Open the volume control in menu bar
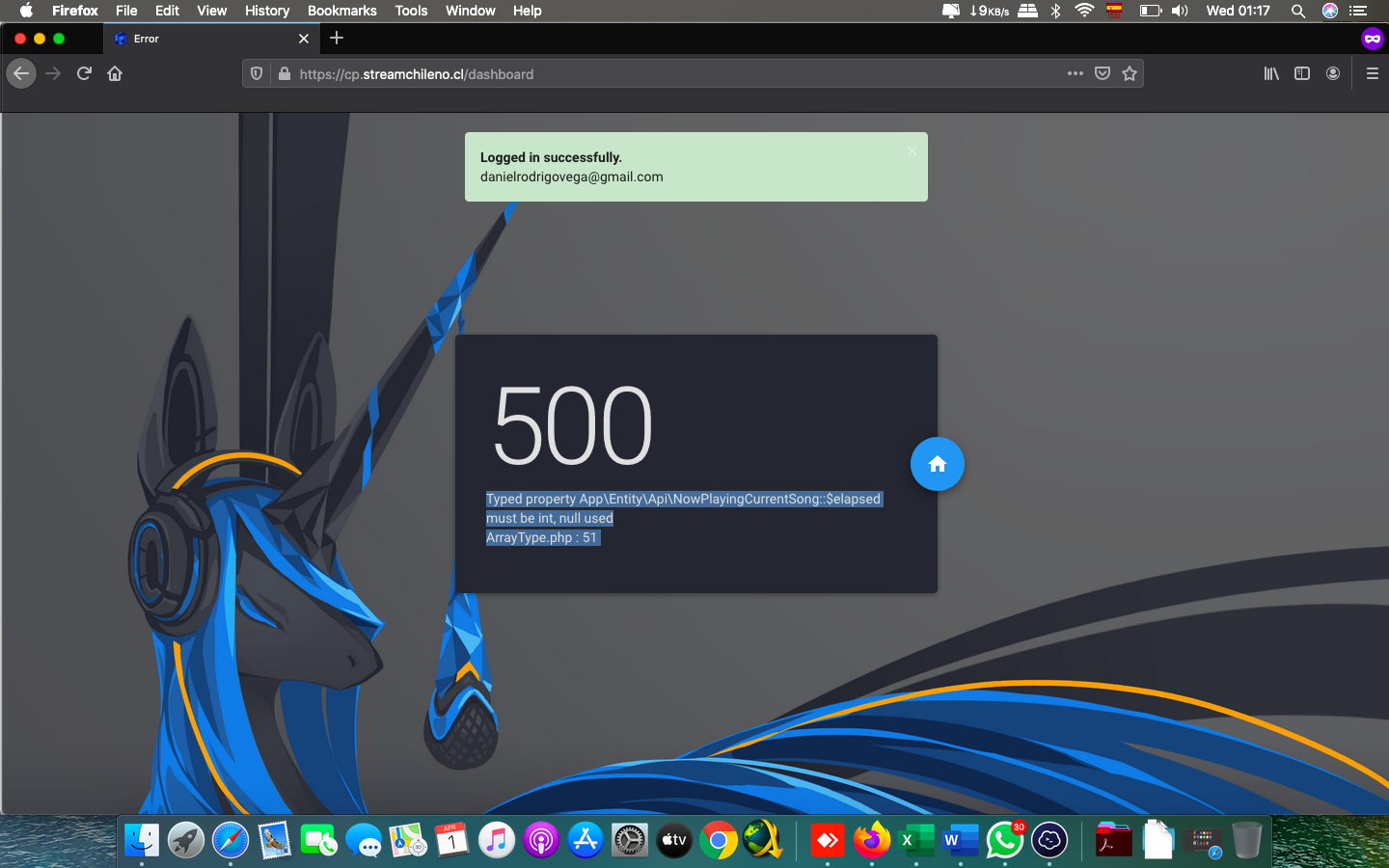Image resolution: width=1389 pixels, height=868 pixels. tap(1179, 11)
